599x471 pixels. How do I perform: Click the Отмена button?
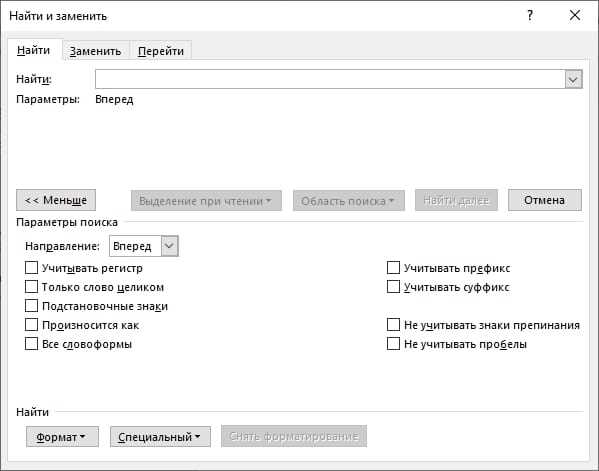click(x=544, y=200)
